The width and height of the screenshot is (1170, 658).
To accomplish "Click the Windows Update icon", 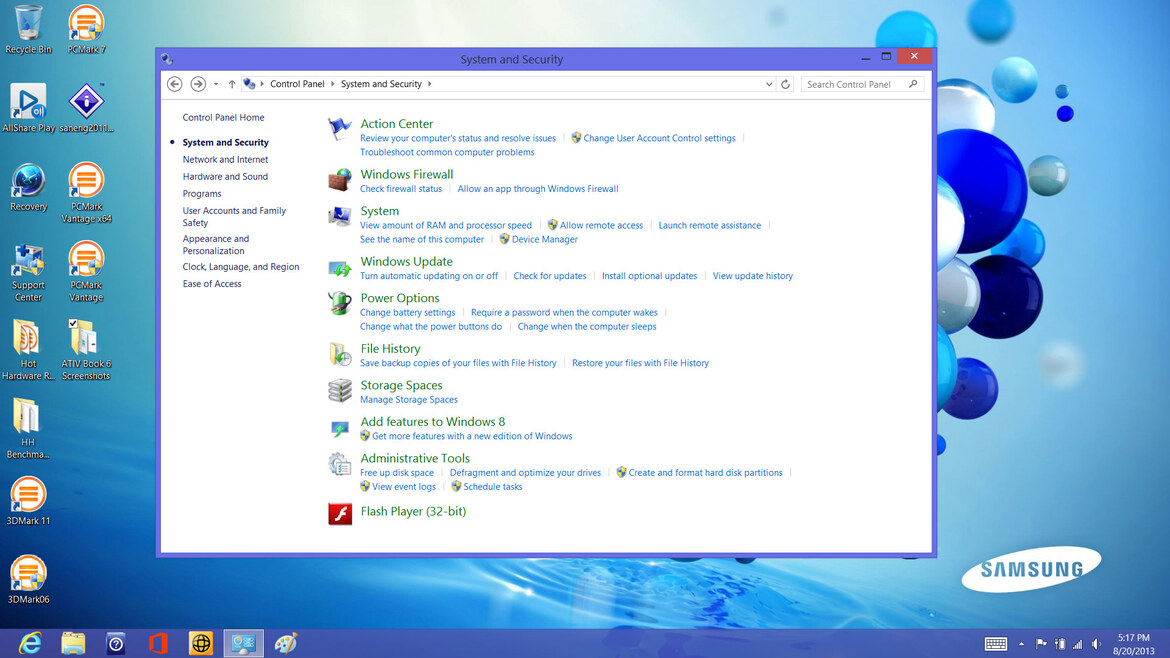I will pos(340,267).
